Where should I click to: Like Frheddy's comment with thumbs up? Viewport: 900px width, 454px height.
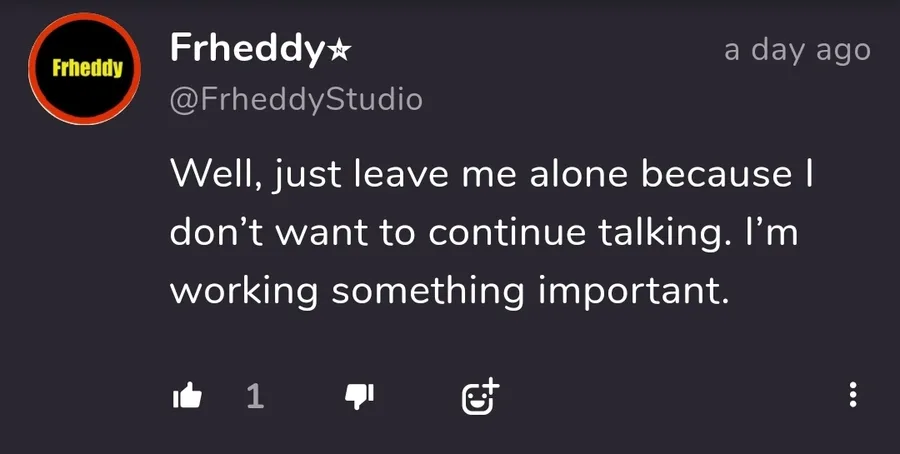(x=188, y=397)
